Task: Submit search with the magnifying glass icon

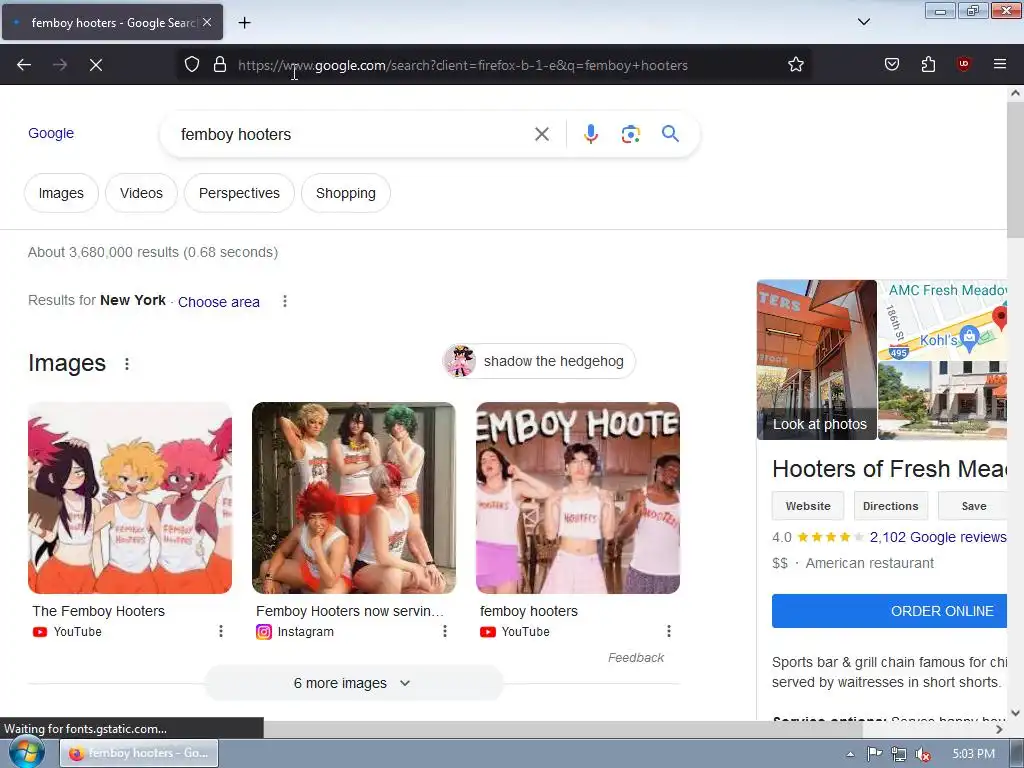Action: point(670,134)
